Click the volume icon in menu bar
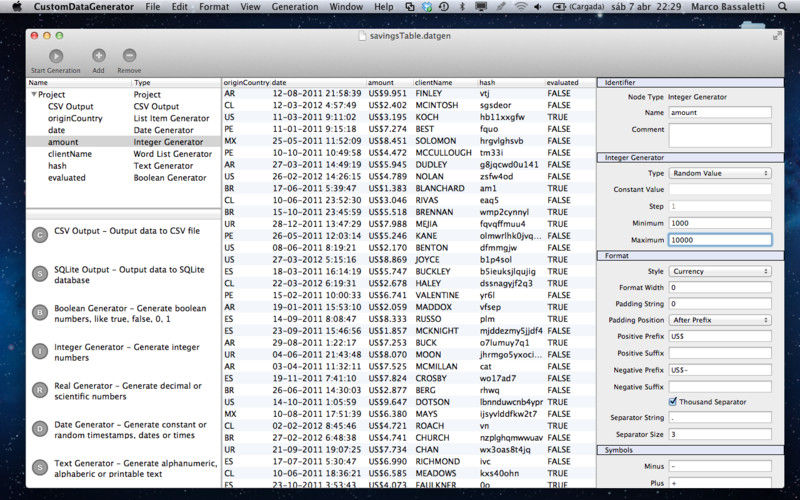 (538, 7)
